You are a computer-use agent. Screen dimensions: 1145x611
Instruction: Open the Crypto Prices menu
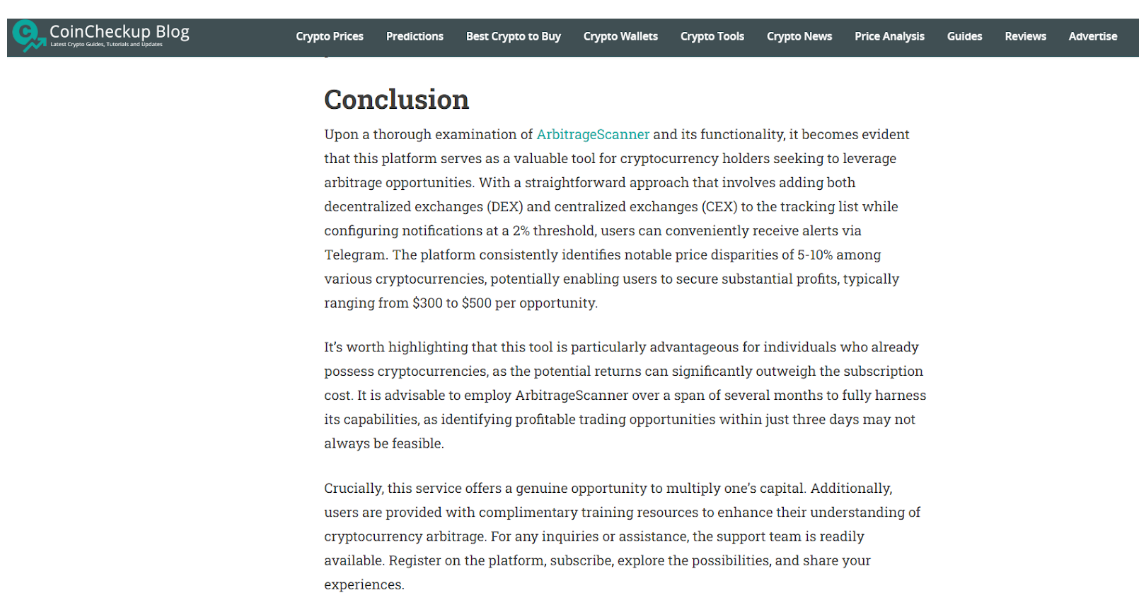(x=329, y=37)
